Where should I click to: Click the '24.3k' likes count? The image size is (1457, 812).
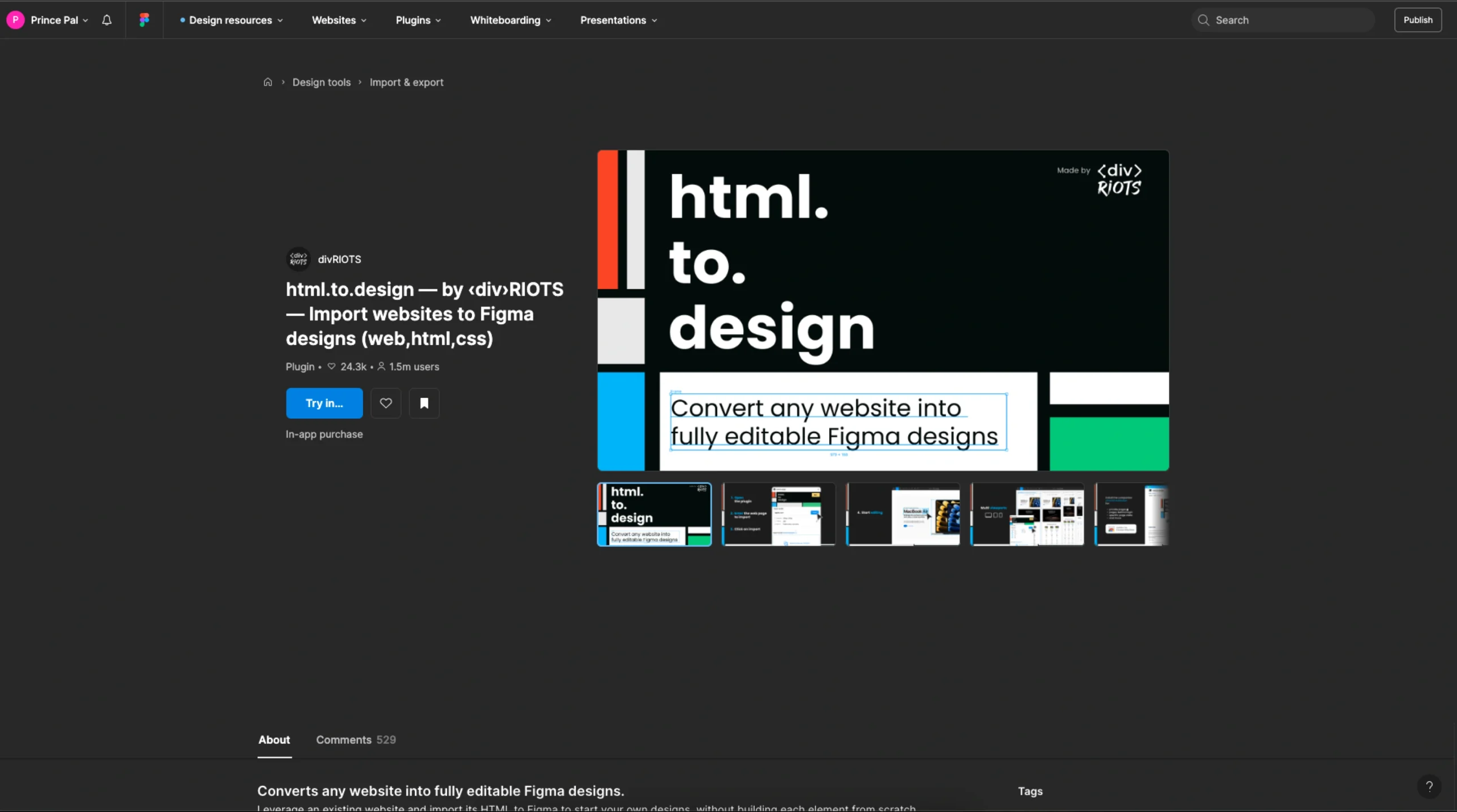pos(353,366)
